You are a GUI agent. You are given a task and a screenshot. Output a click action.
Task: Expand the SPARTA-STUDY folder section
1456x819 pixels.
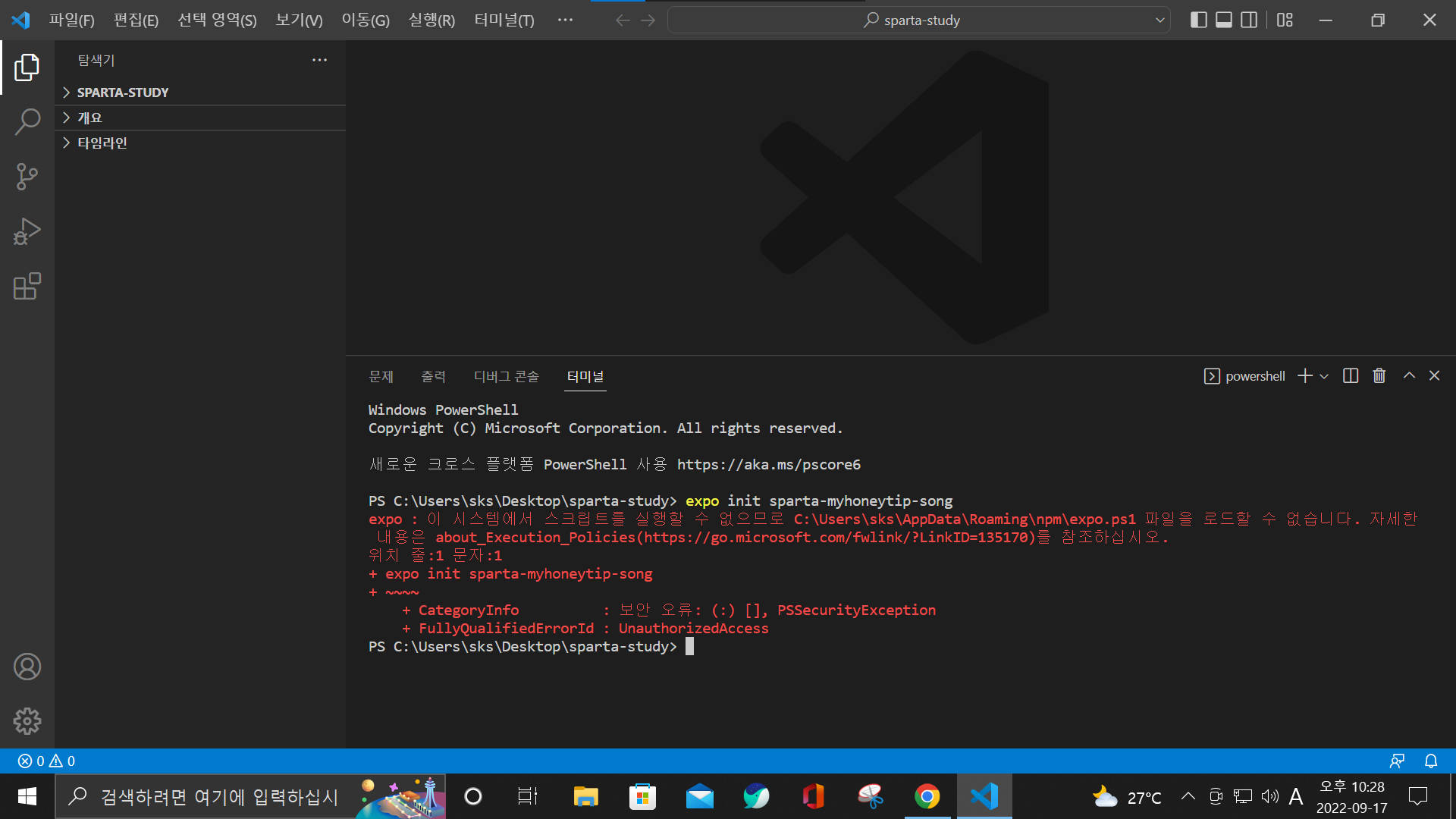click(x=200, y=93)
